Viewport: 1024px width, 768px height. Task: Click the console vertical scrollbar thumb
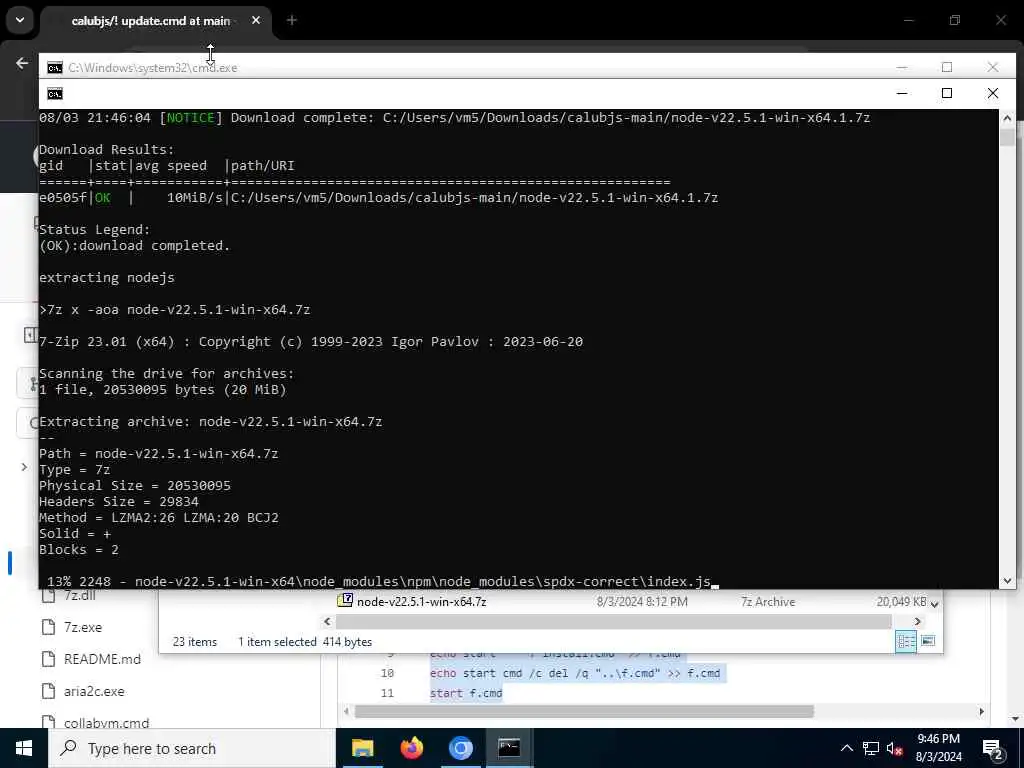1007,137
